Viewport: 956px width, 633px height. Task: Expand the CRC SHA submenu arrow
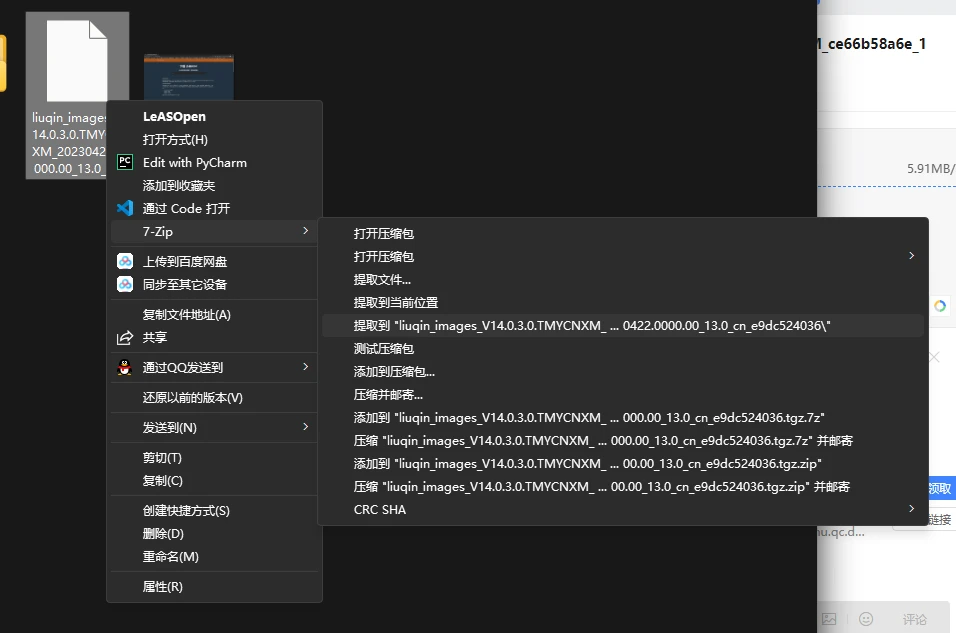point(911,509)
